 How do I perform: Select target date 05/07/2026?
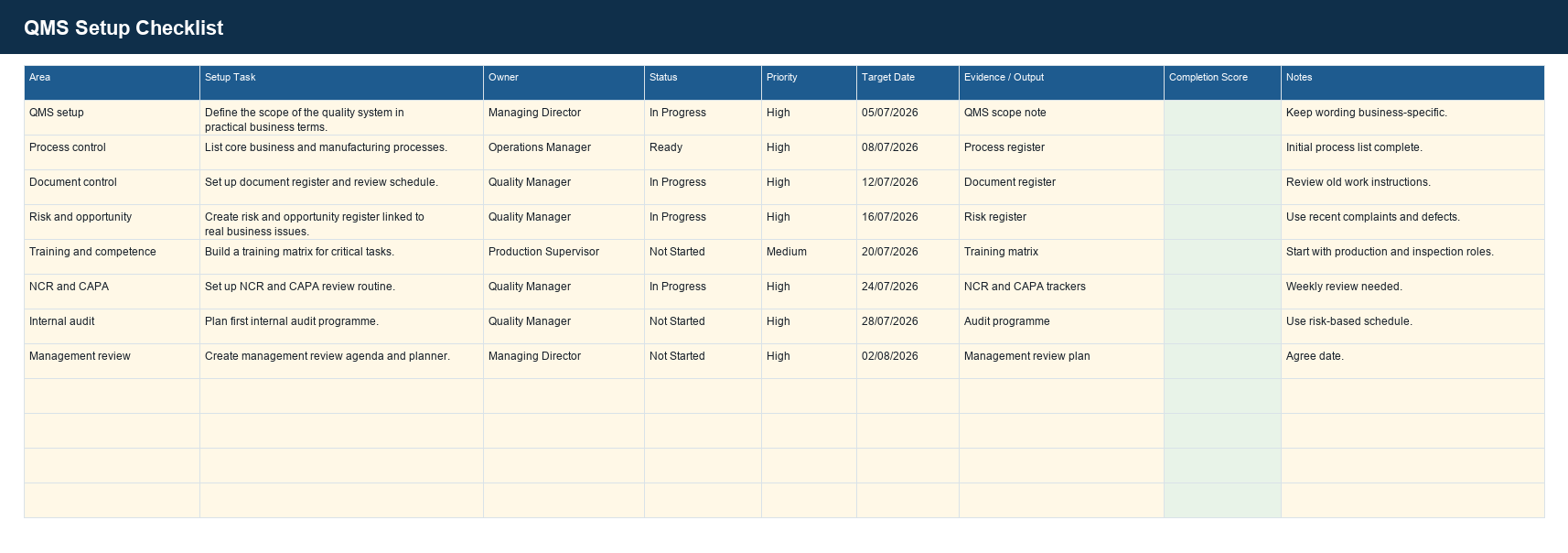[908, 117]
